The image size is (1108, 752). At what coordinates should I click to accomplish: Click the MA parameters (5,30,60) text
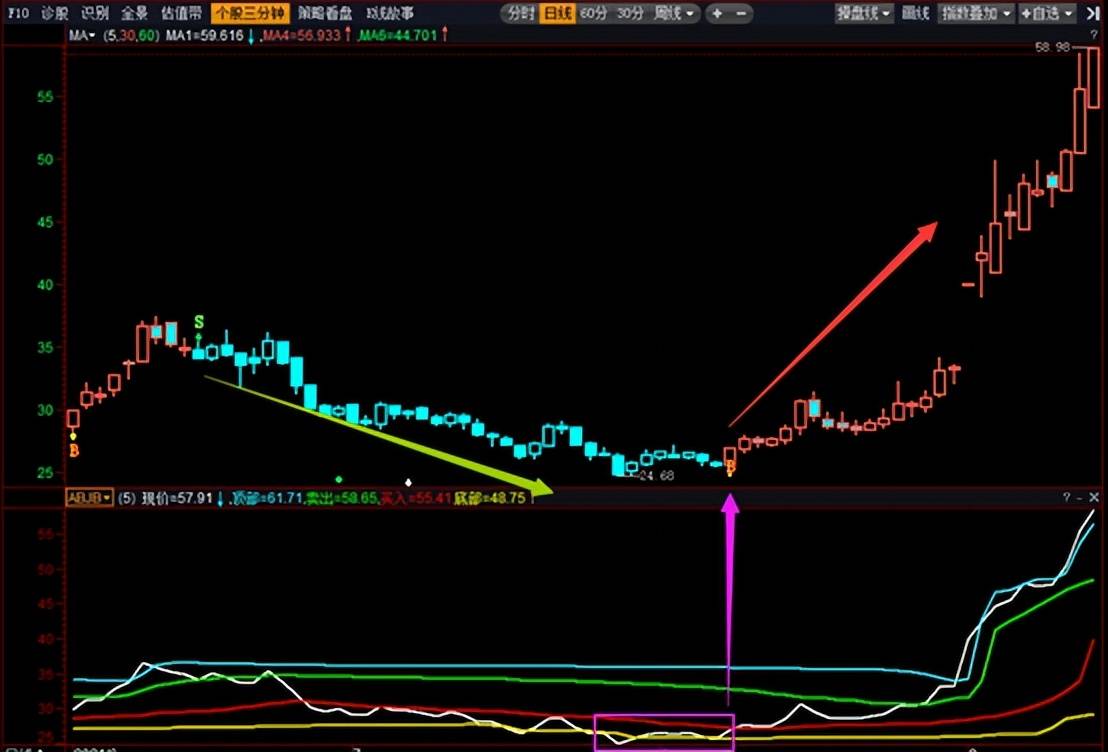click(131, 35)
